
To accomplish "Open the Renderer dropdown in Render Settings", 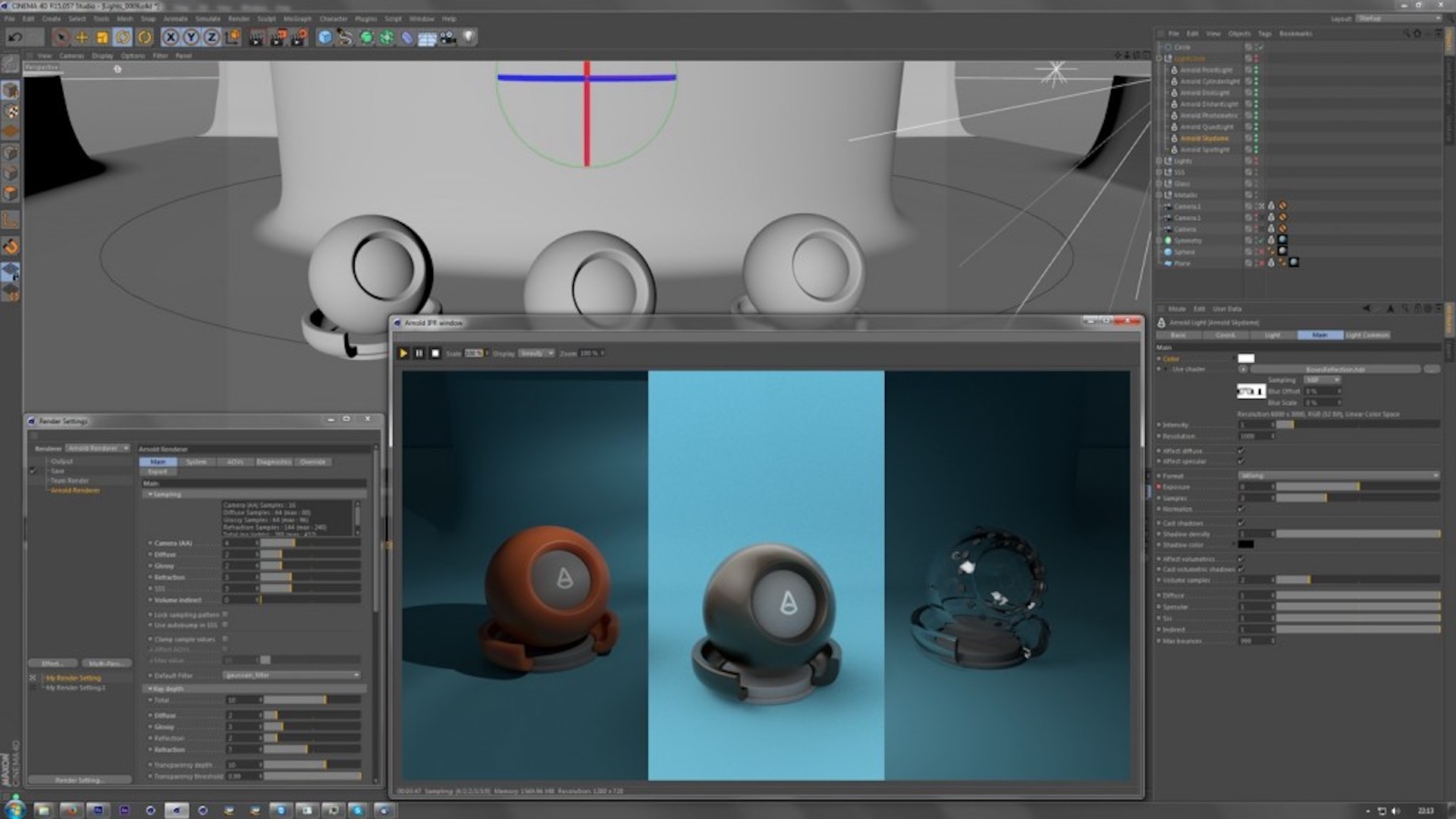I will (x=98, y=449).
